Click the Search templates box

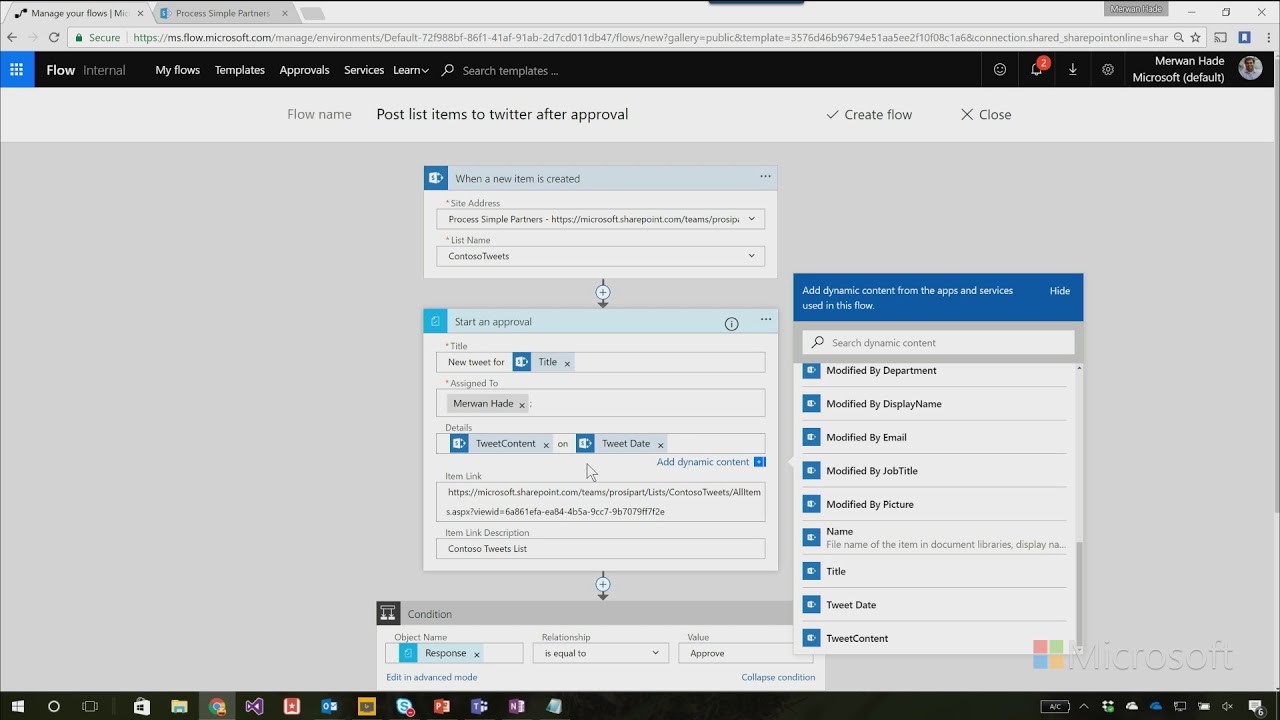(x=510, y=71)
